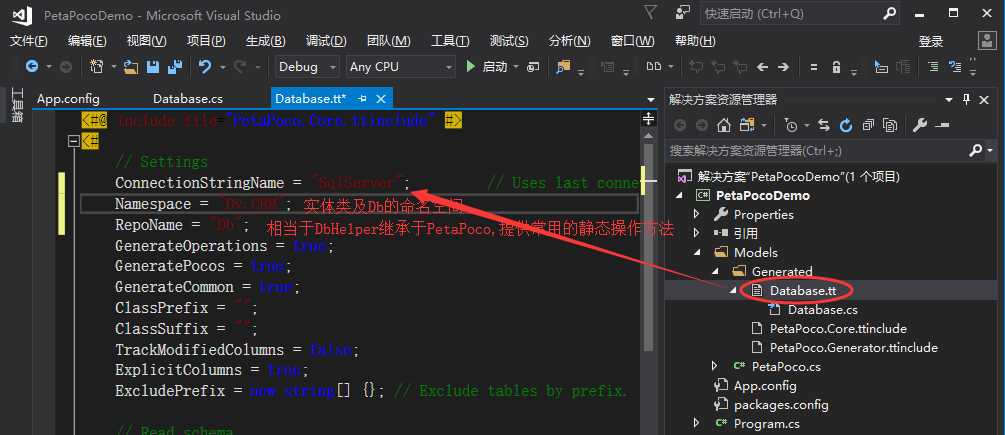Click the uncomment selection lines icon
The height and width of the screenshot is (435, 1005).
coord(955,67)
